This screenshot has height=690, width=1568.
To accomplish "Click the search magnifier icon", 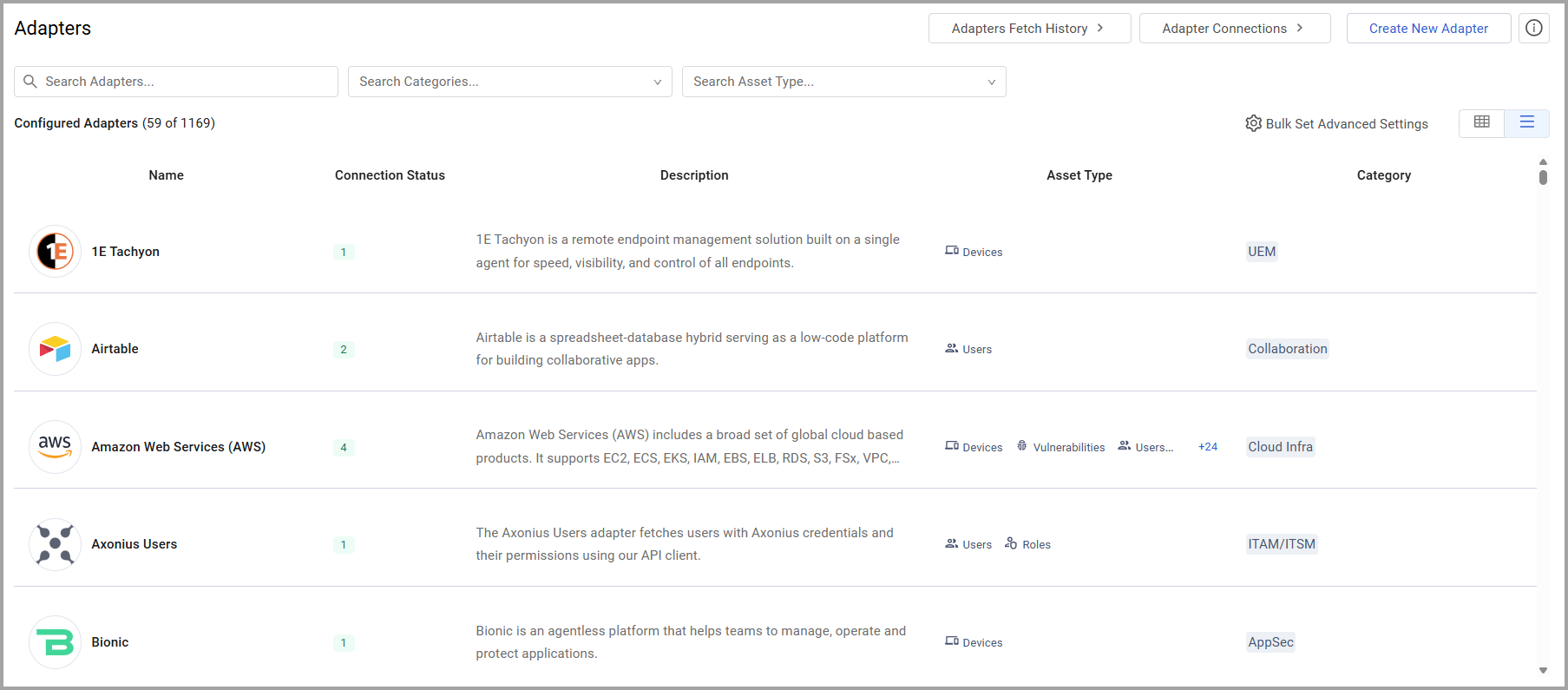I will coord(30,82).
